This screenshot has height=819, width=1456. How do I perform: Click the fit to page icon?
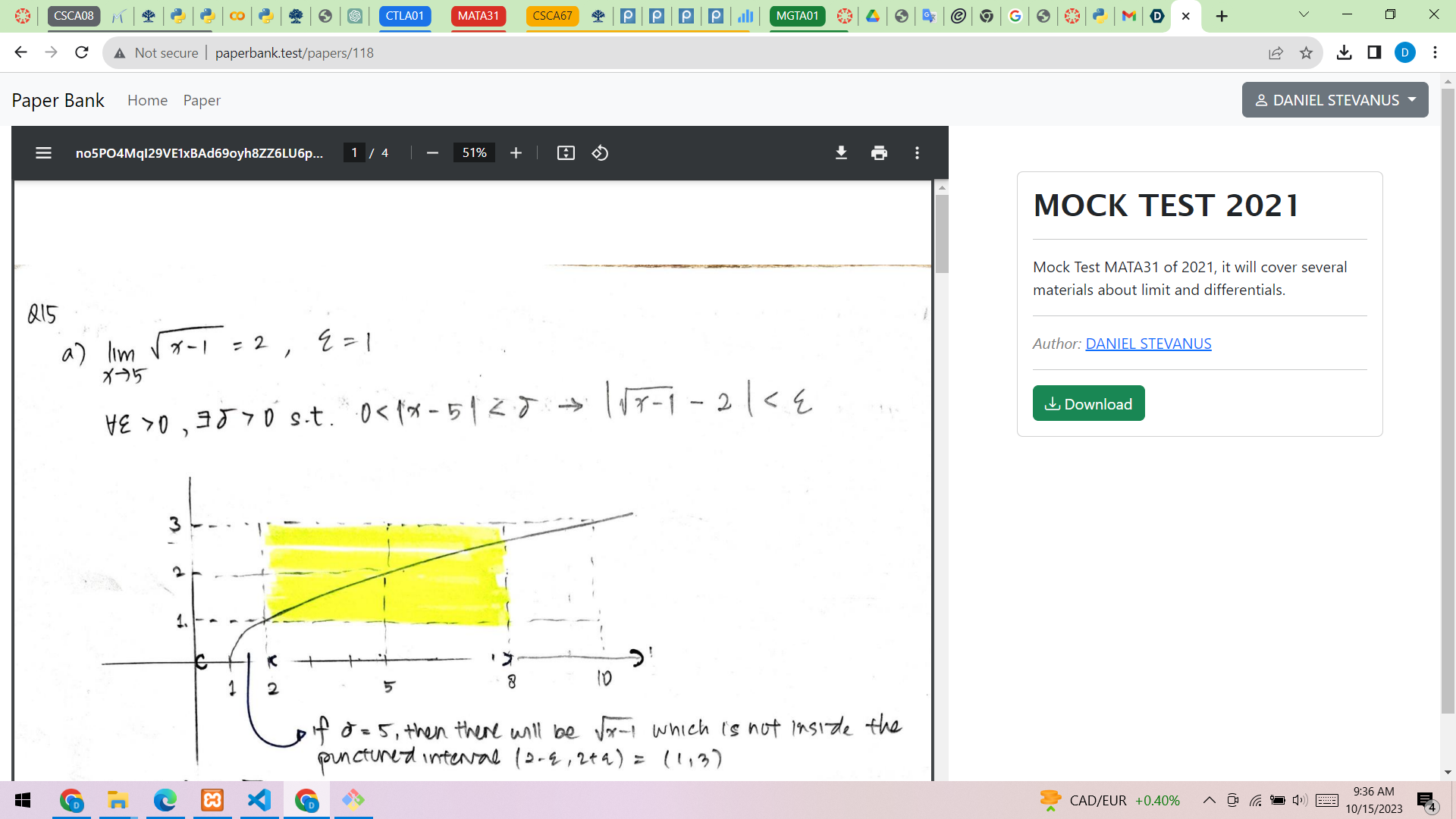[566, 153]
